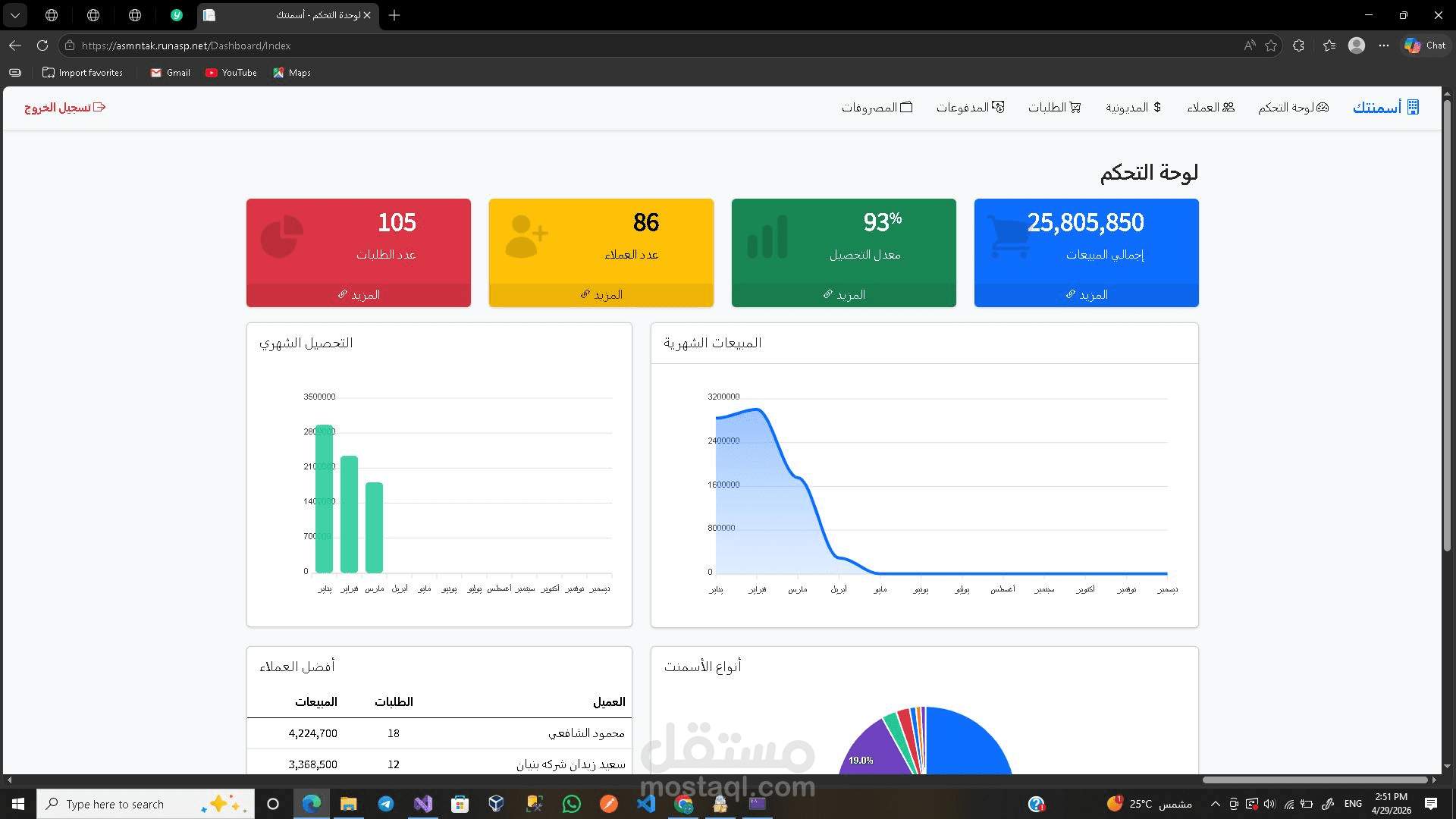Open the tab actions dropdown menu

(15, 15)
